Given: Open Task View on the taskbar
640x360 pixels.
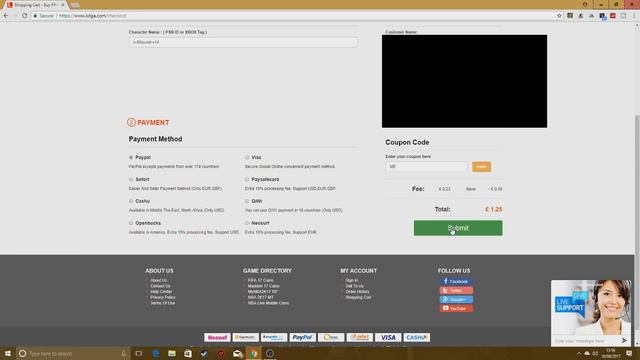Looking at the screenshot, I should click(139, 353).
